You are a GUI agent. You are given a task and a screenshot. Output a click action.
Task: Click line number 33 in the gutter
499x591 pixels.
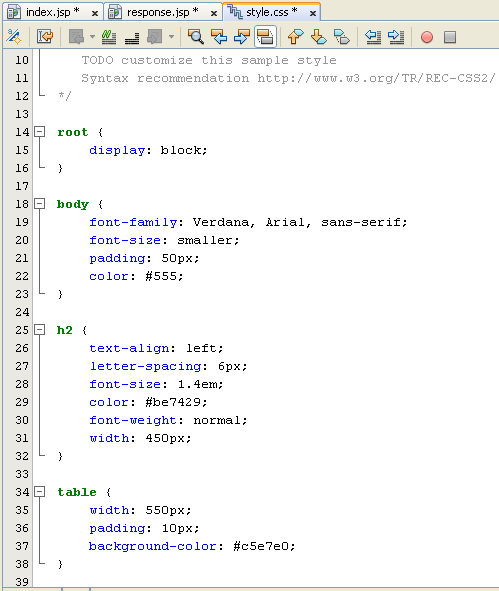pos(22,474)
